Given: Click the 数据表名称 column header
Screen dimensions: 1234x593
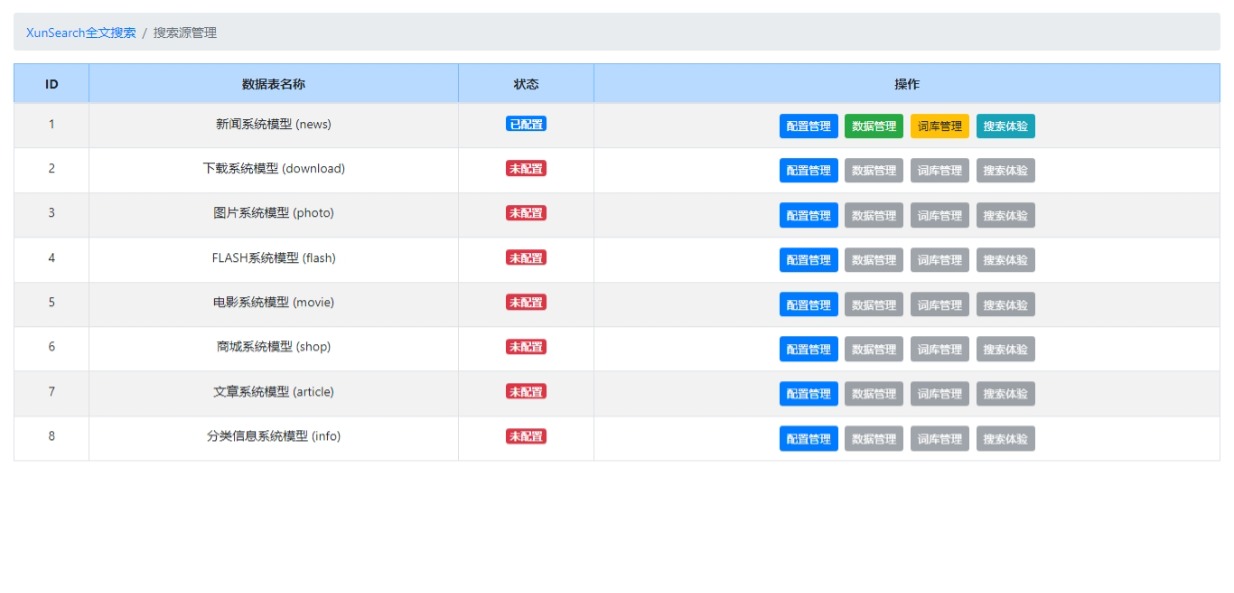Looking at the screenshot, I should (273, 84).
